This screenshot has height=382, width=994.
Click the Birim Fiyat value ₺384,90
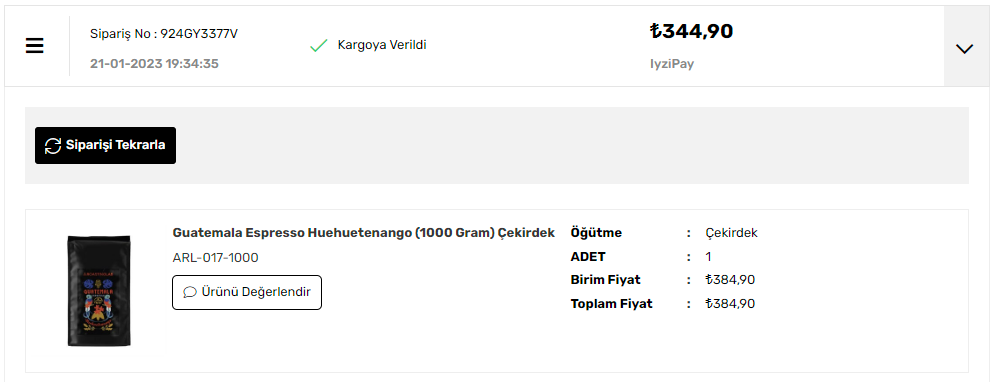click(730, 280)
